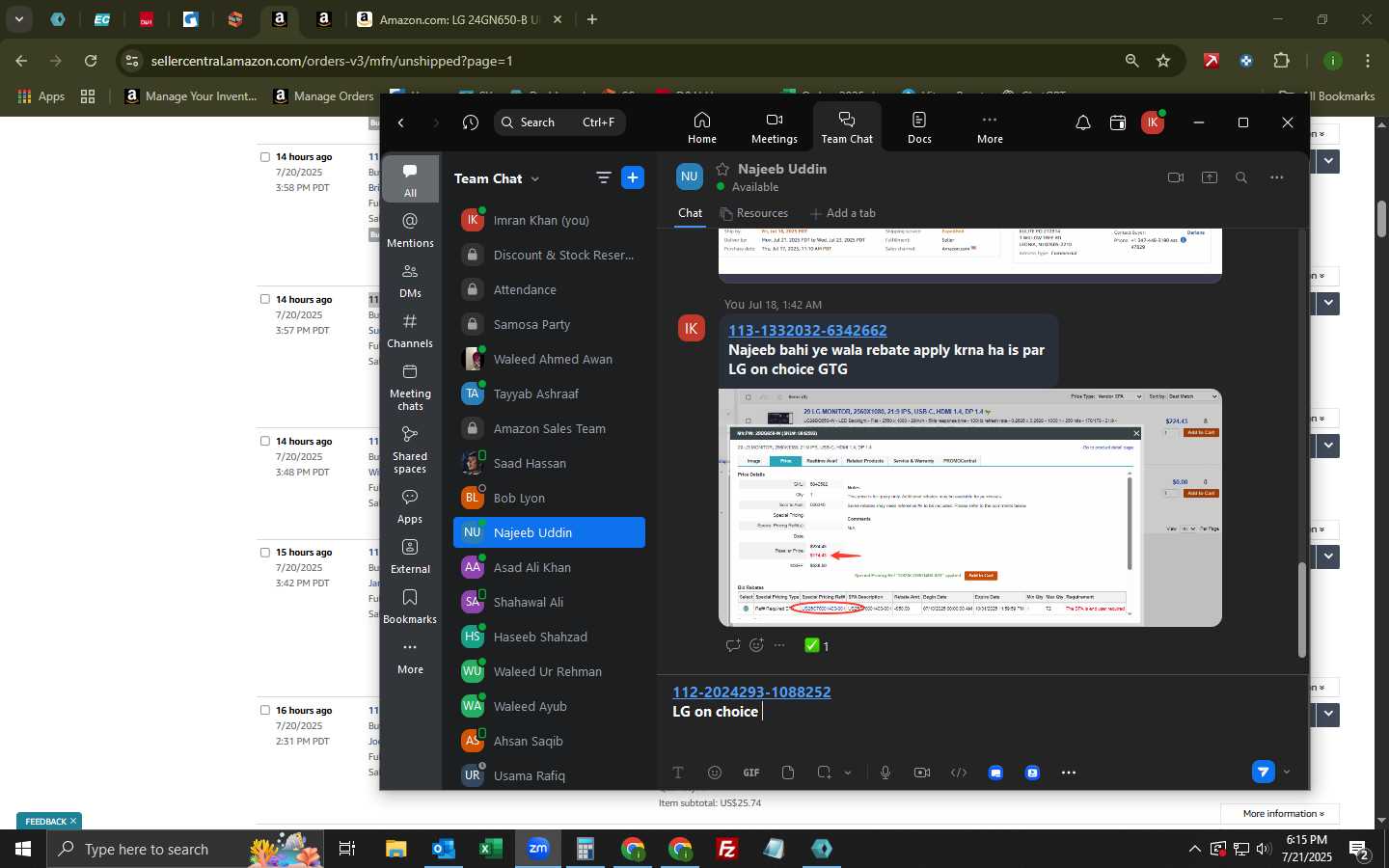
Task: Record audio message microphone icon
Action: coord(885,773)
